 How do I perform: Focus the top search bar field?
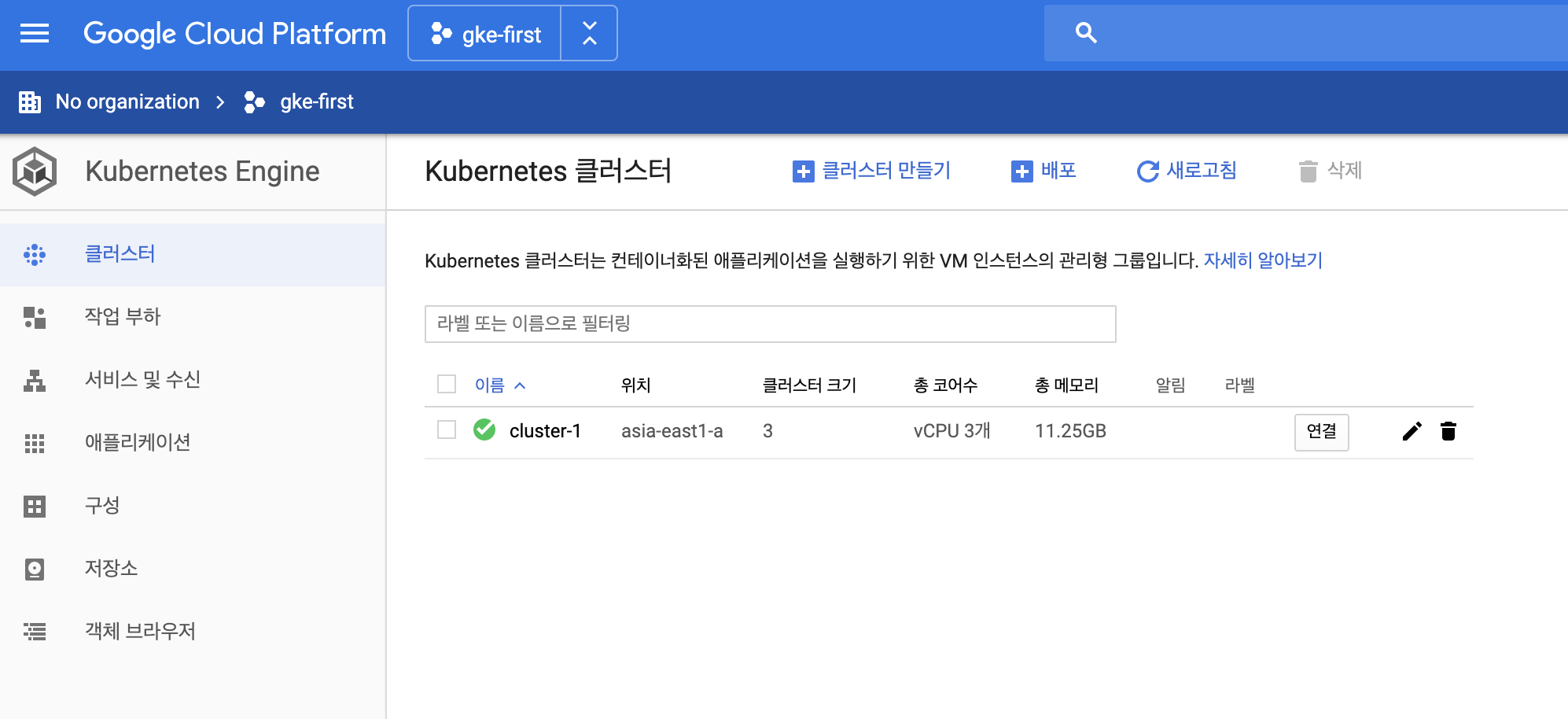[x=1306, y=33]
